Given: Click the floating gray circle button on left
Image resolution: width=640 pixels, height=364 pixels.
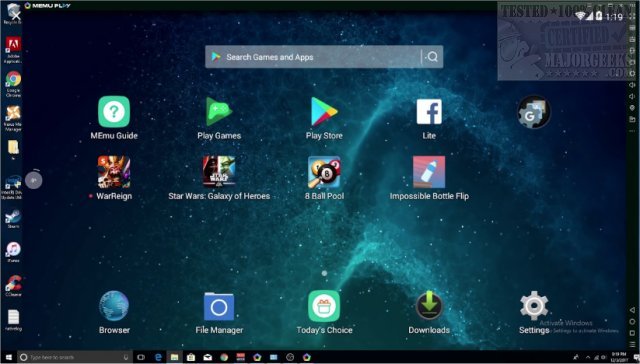Looking at the screenshot, I should (34, 180).
